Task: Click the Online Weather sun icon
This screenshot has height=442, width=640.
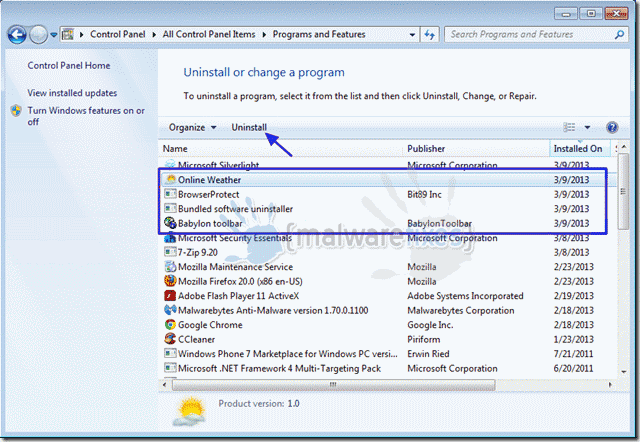Action: (x=170, y=180)
